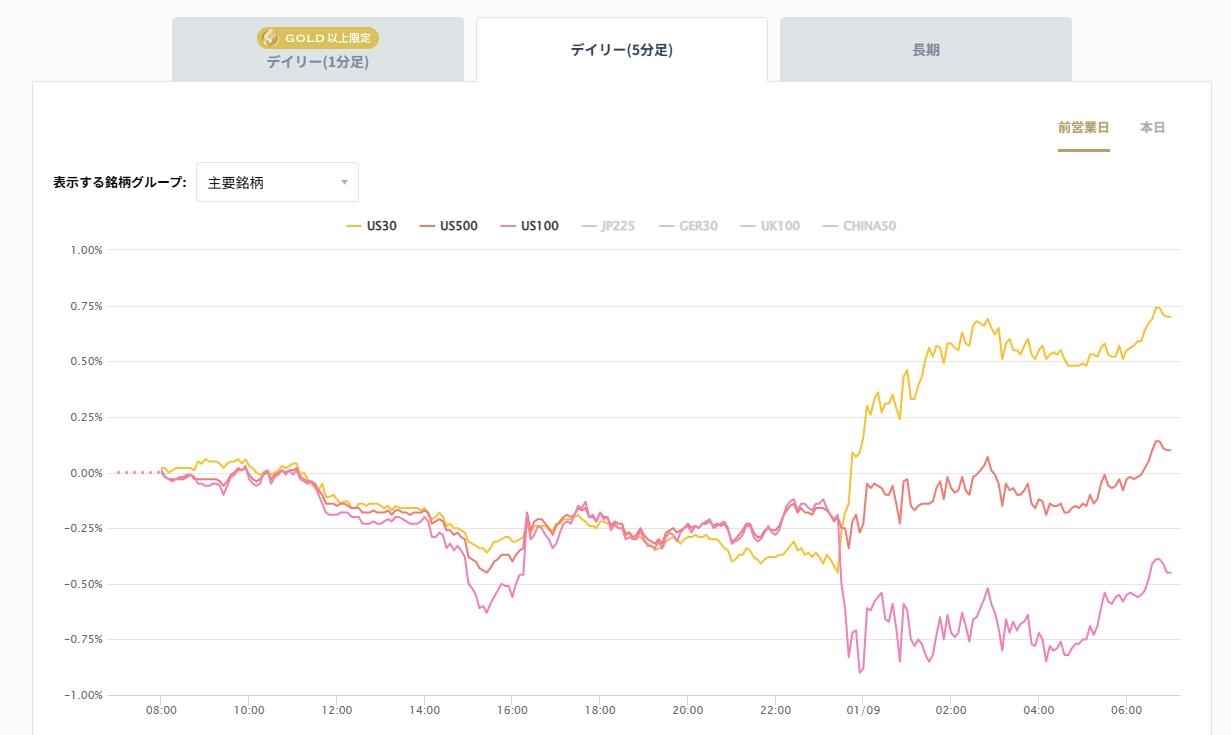Click the 01/09 date axis label
Viewport: 1231px width, 735px height.
click(x=862, y=710)
